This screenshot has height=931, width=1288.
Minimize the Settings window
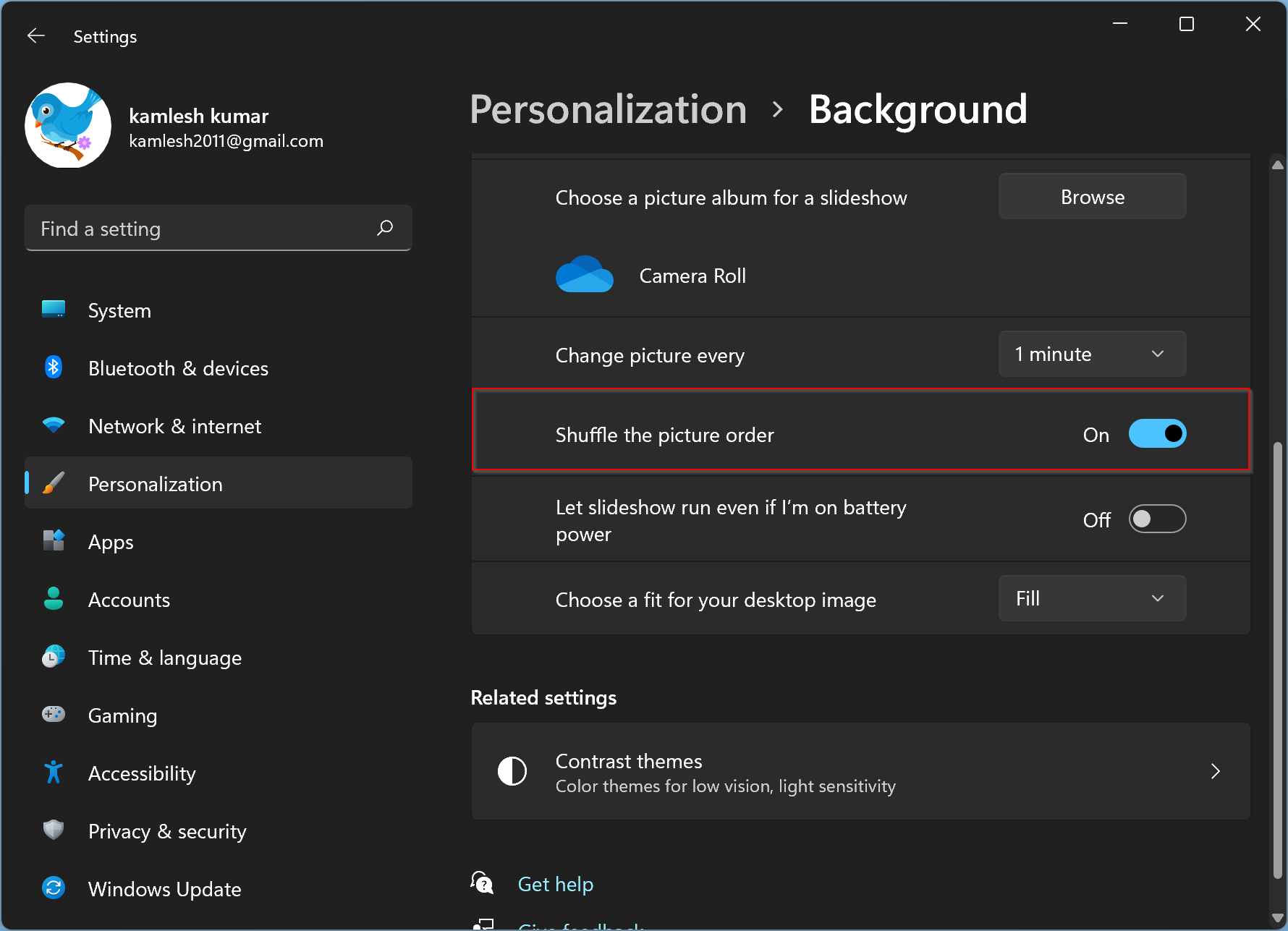(x=1120, y=24)
